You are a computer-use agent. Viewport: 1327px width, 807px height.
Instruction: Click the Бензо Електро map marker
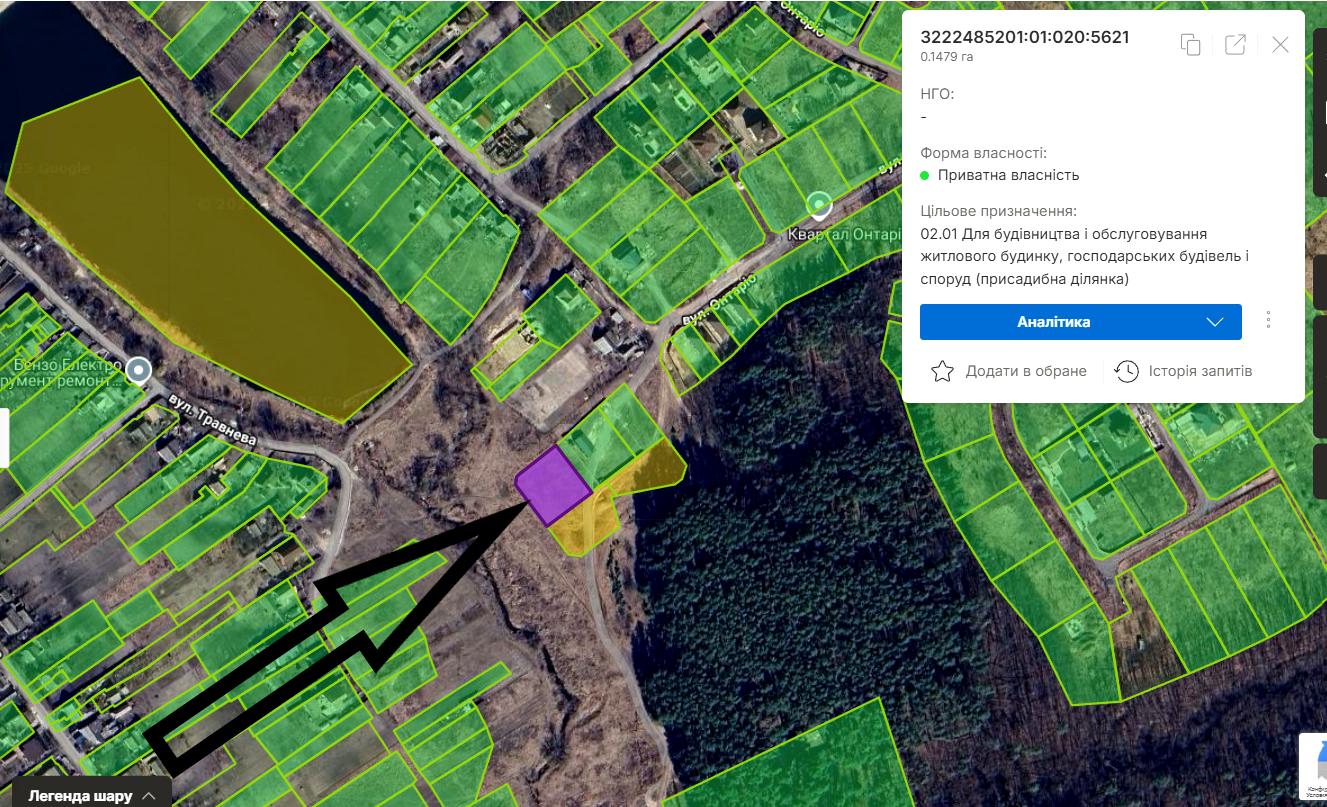click(x=140, y=371)
